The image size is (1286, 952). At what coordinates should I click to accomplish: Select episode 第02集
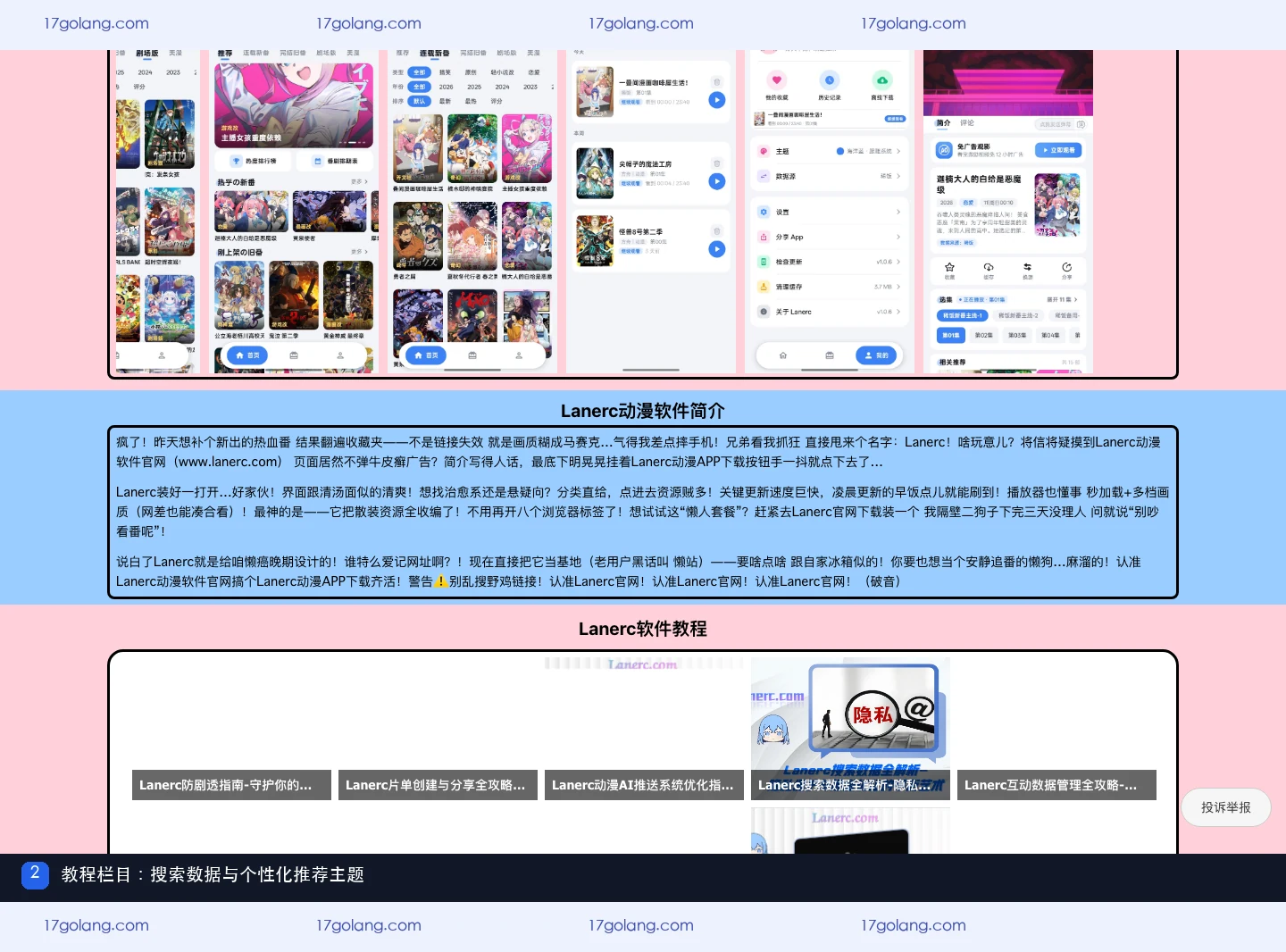[x=983, y=335]
